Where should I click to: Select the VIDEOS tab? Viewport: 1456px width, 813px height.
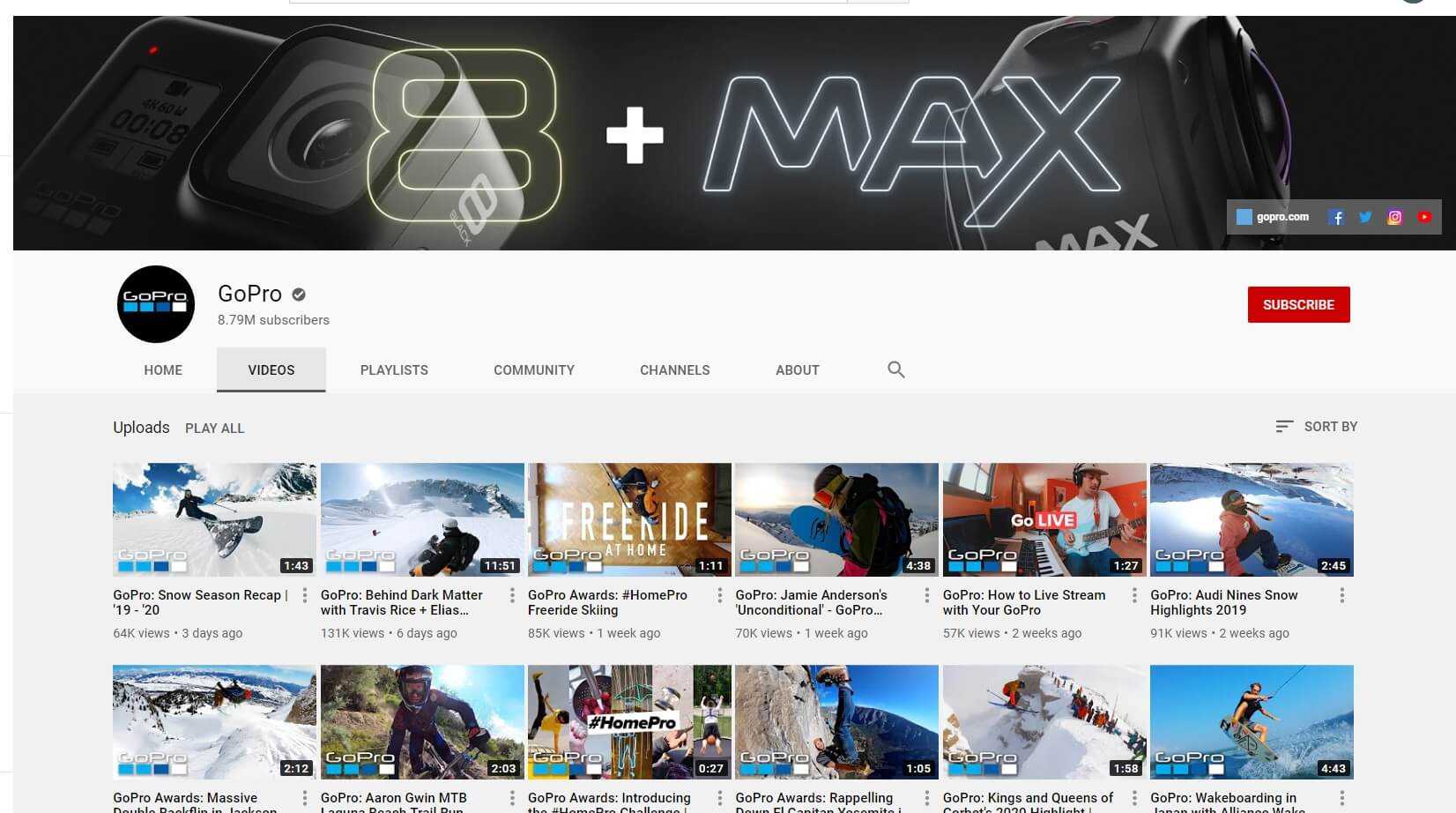271,370
